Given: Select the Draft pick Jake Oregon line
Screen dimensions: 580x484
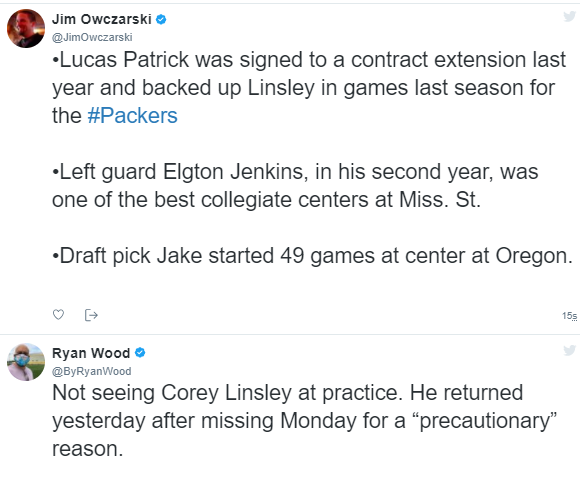Looking at the screenshot, I should tap(313, 256).
